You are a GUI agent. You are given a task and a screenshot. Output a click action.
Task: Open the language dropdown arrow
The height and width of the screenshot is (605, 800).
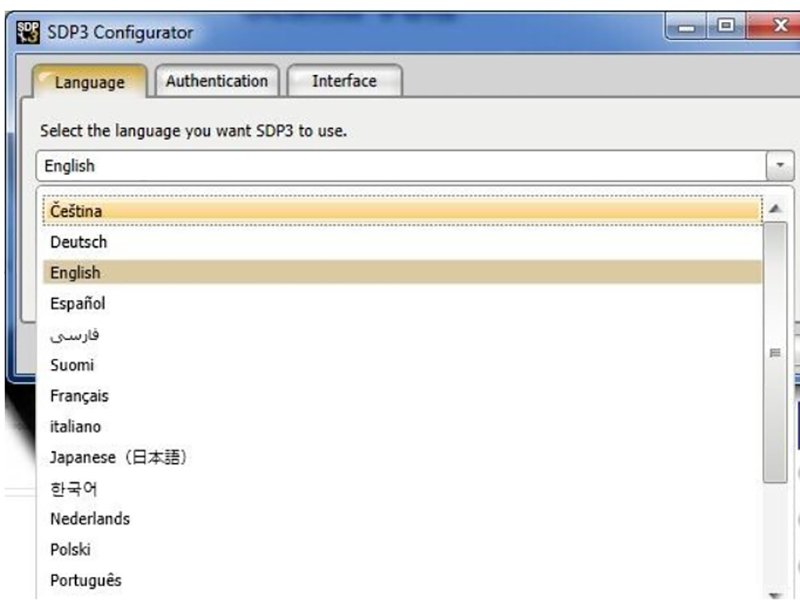(780, 165)
